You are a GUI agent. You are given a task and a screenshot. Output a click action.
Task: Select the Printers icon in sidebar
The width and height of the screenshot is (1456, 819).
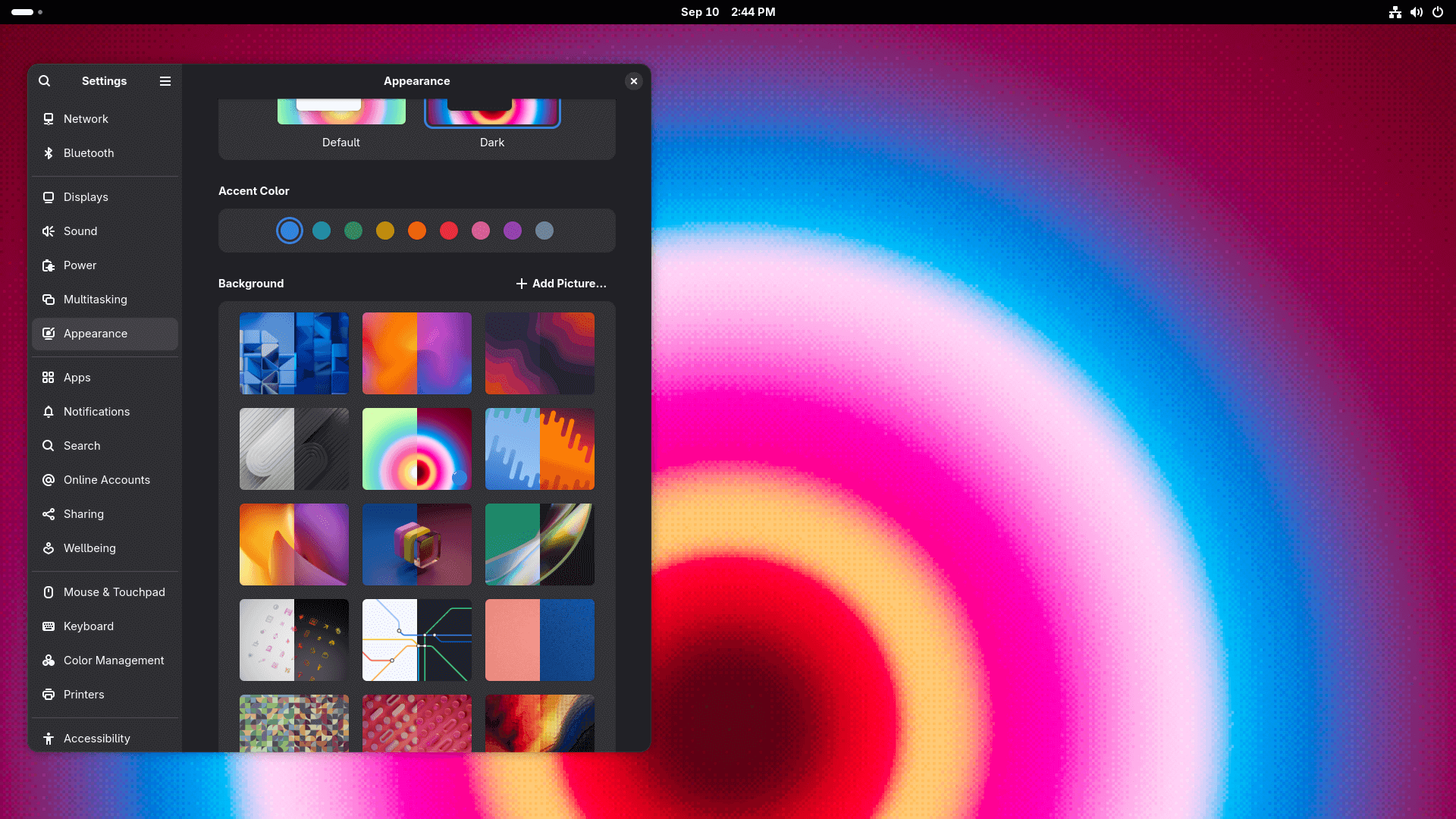point(49,695)
